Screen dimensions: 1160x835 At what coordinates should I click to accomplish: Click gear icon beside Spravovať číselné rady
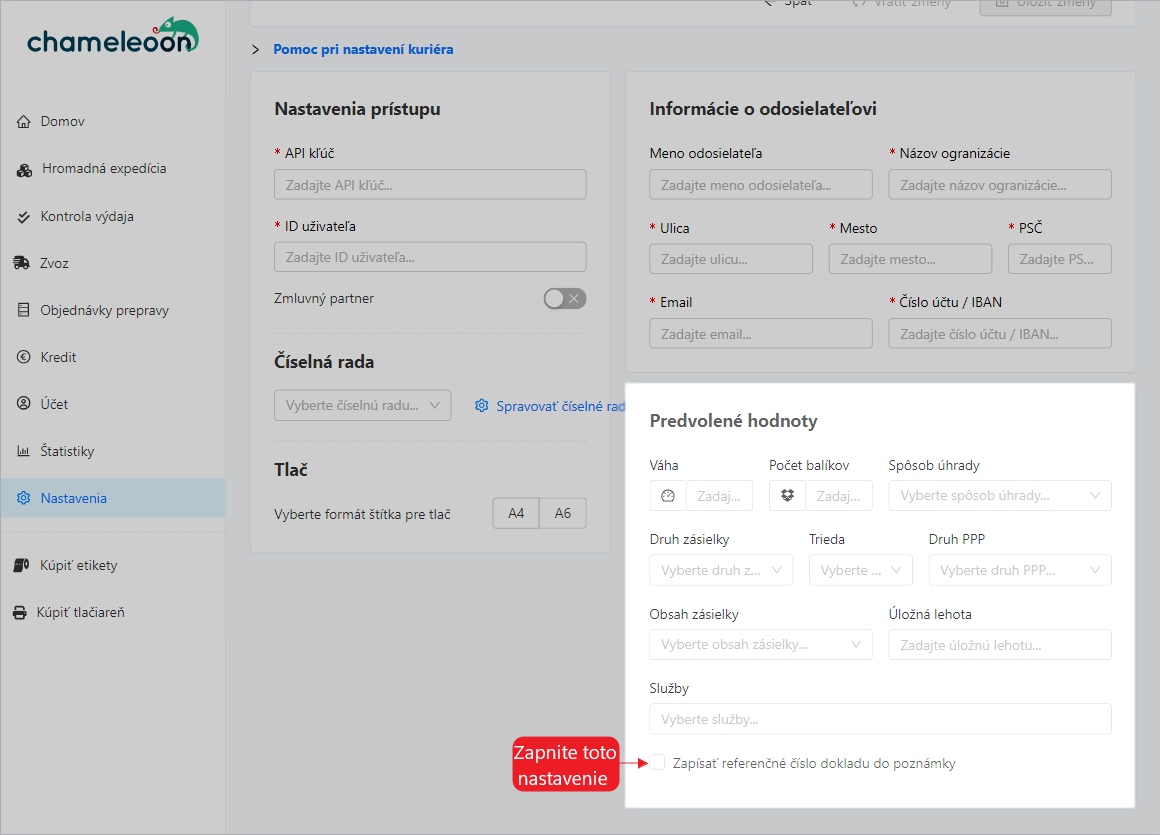click(x=482, y=406)
